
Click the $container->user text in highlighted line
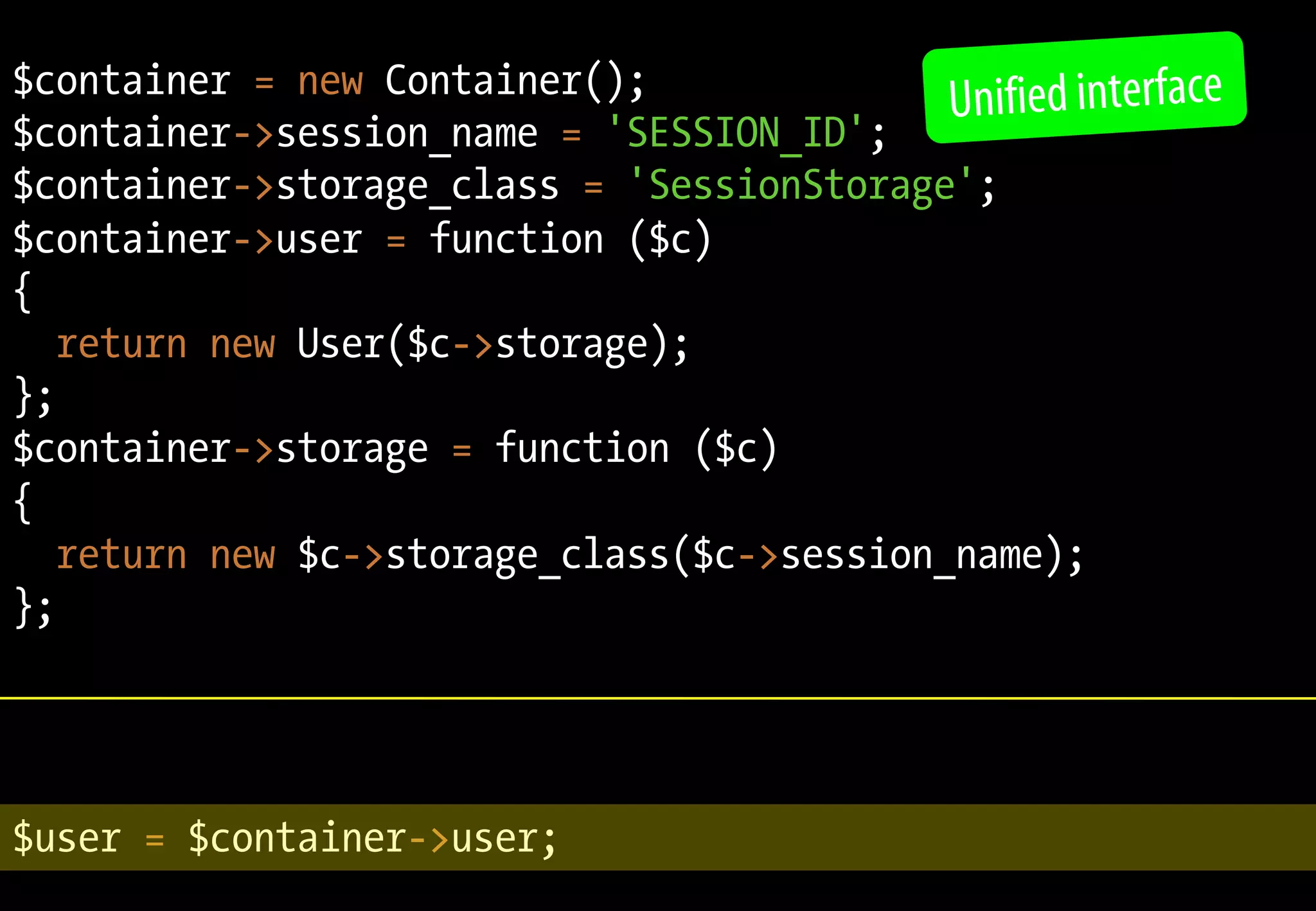point(365,838)
